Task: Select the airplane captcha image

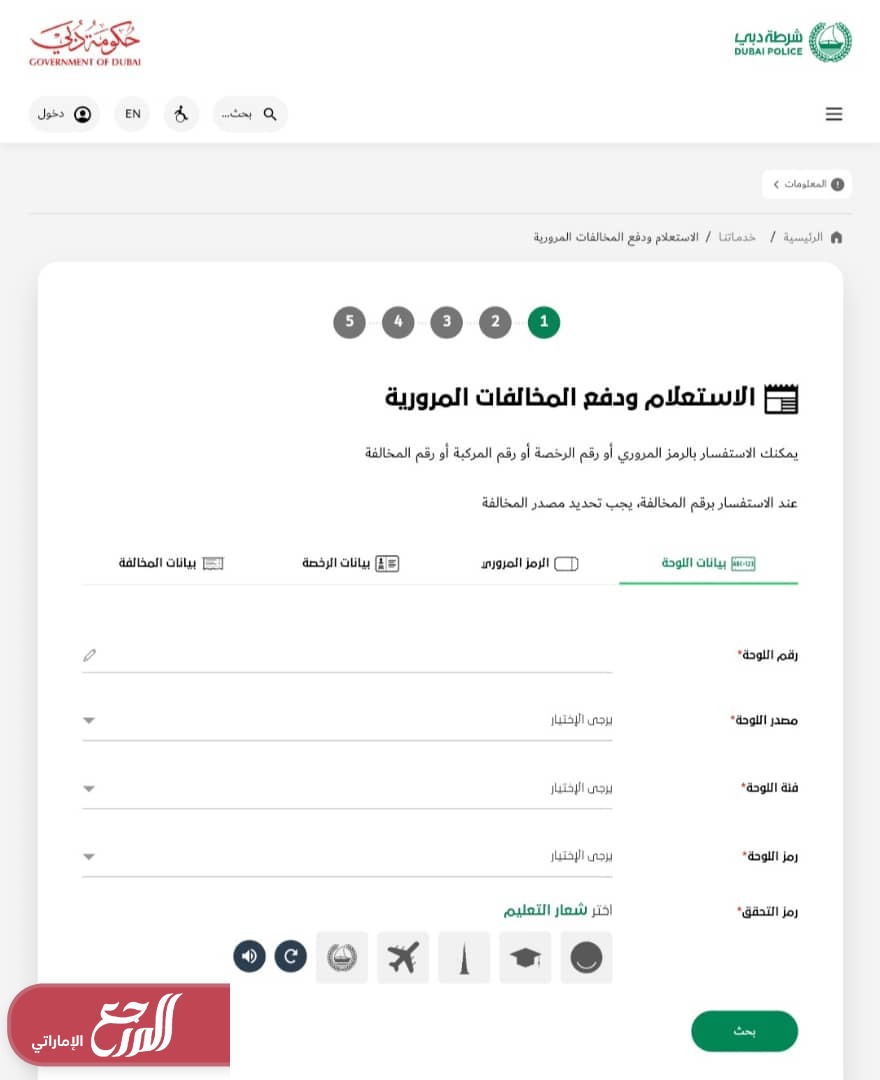Action: (403, 958)
